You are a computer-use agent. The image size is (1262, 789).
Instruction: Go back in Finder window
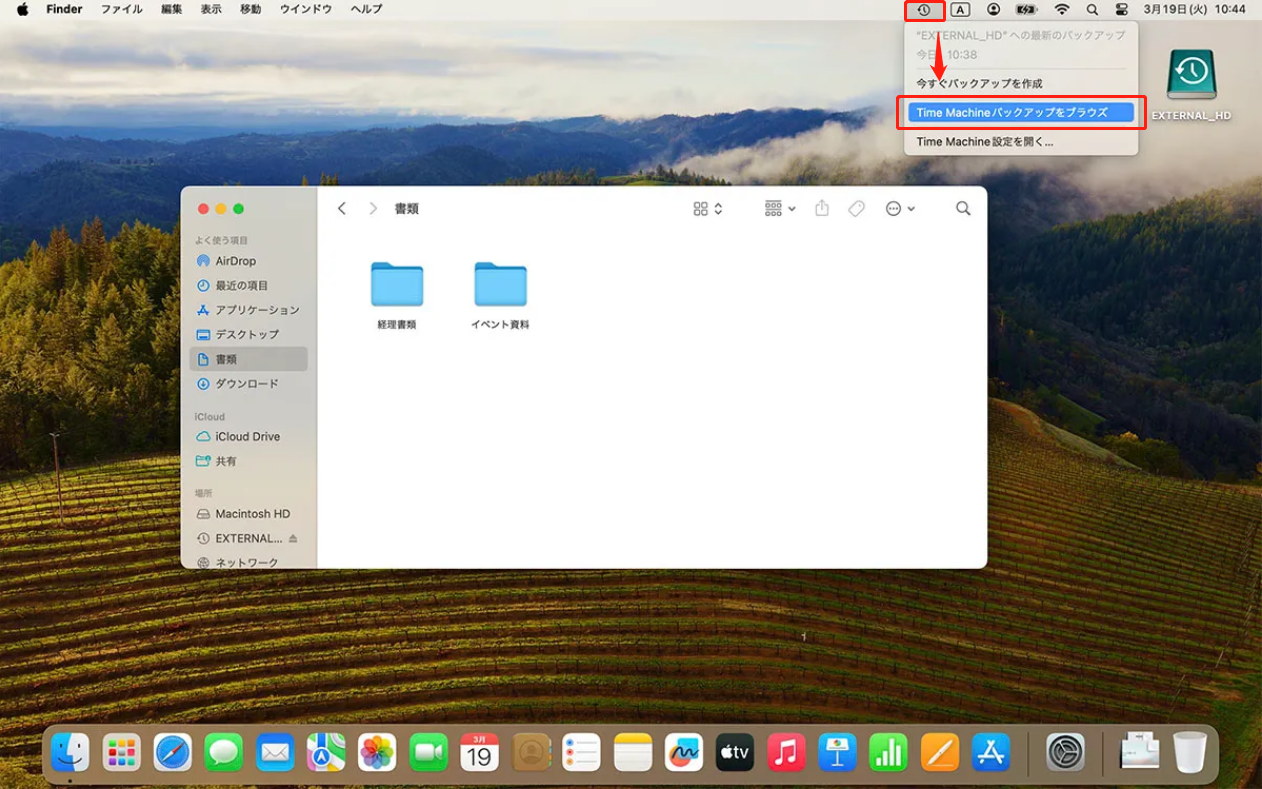point(342,208)
